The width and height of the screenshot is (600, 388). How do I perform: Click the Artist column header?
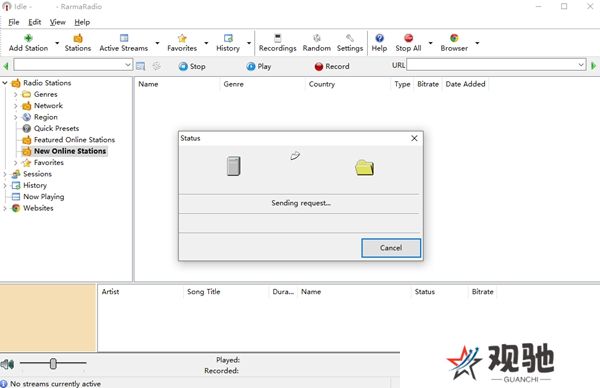(x=141, y=292)
